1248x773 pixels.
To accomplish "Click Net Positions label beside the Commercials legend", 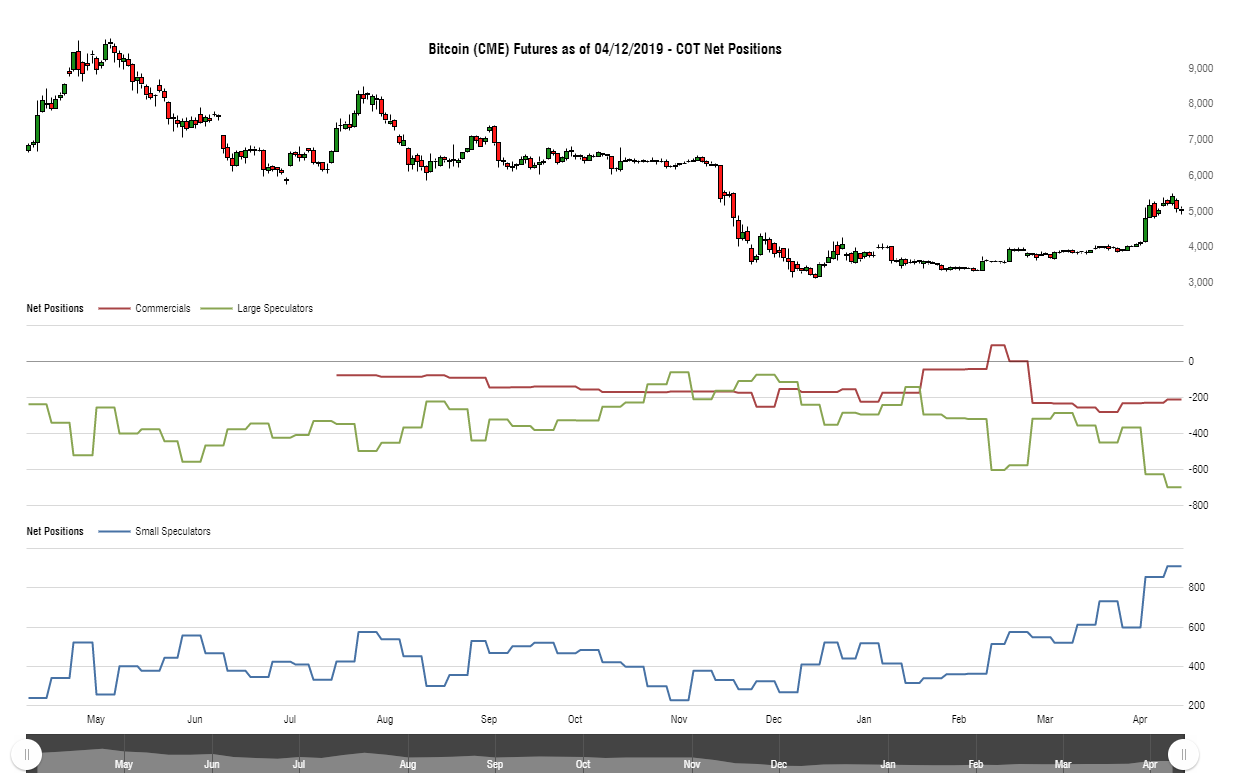I will [x=55, y=309].
